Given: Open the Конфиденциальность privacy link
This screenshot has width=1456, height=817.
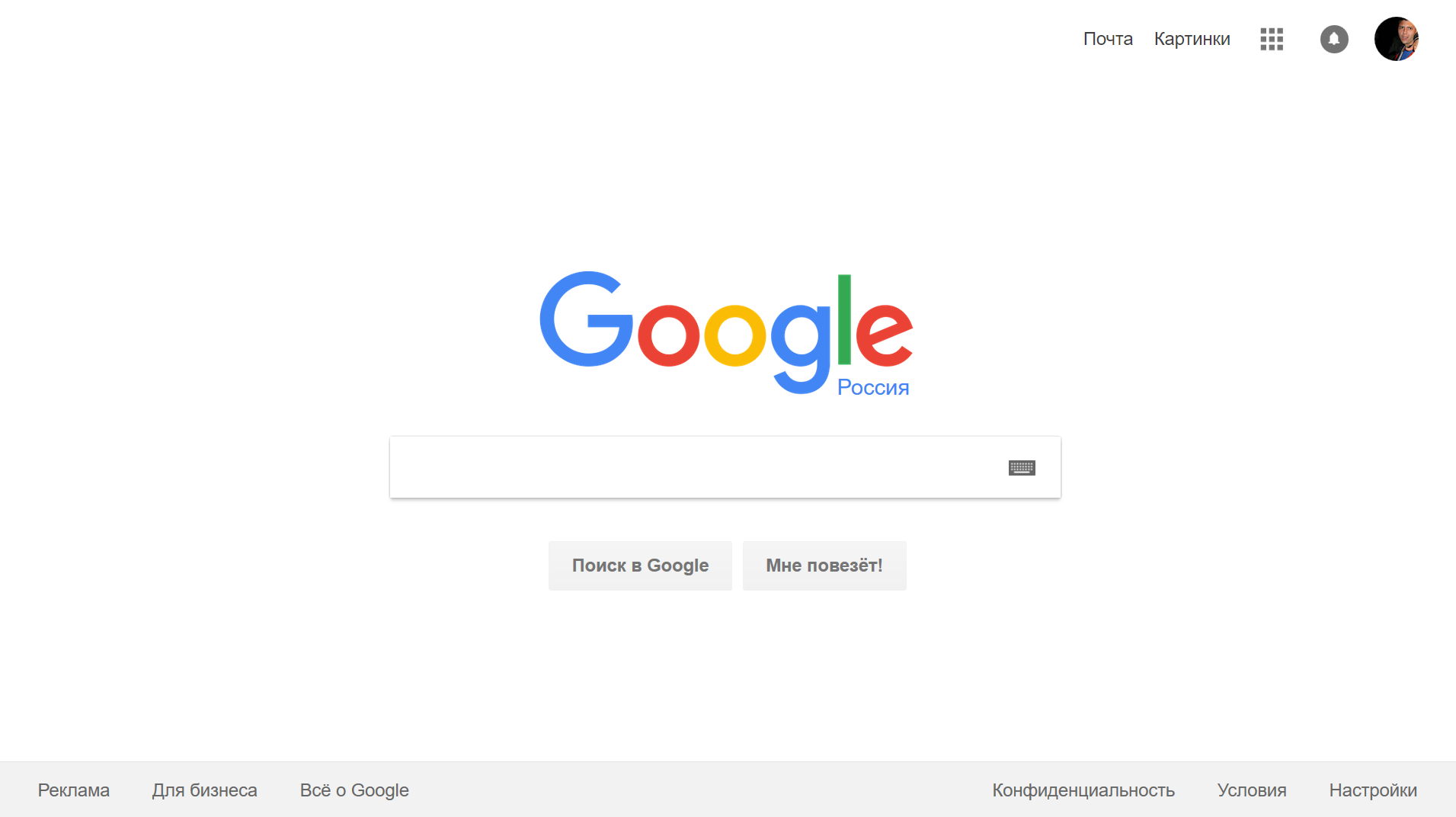Looking at the screenshot, I should tap(1083, 790).
